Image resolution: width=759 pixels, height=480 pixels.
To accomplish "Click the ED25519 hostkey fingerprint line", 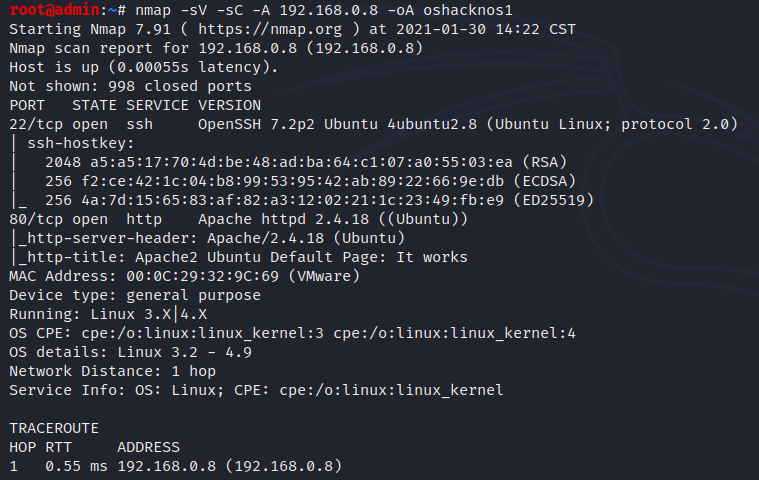I will (x=319, y=200).
